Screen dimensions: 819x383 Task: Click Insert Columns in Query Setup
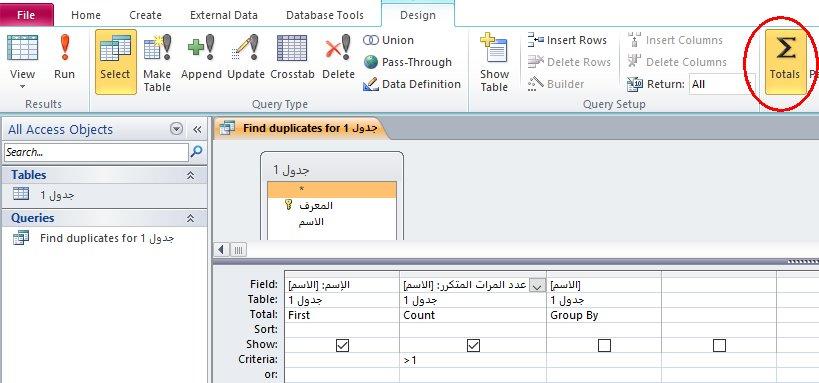(675, 40)
